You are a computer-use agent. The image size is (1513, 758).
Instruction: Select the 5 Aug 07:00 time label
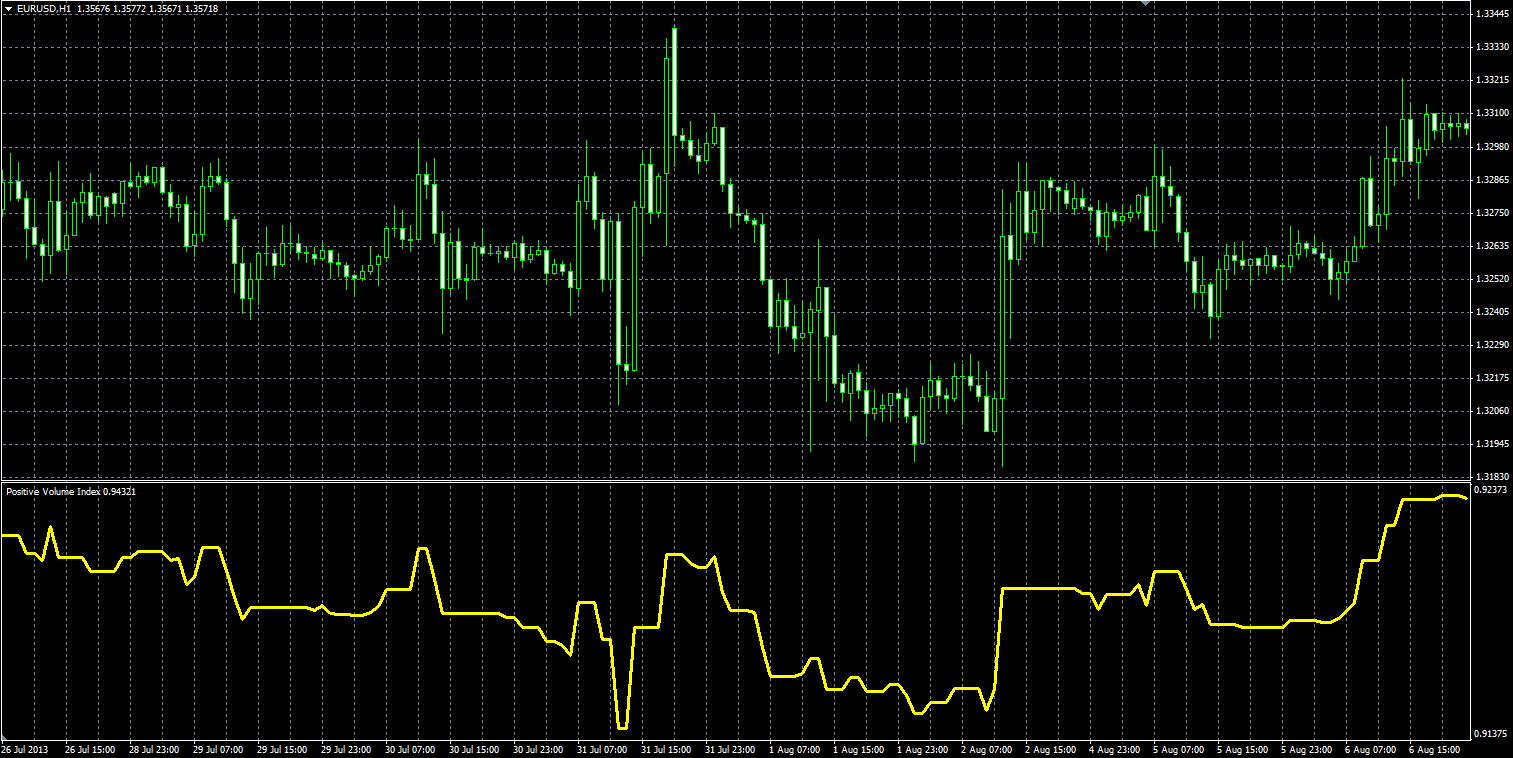(1177, 749)
